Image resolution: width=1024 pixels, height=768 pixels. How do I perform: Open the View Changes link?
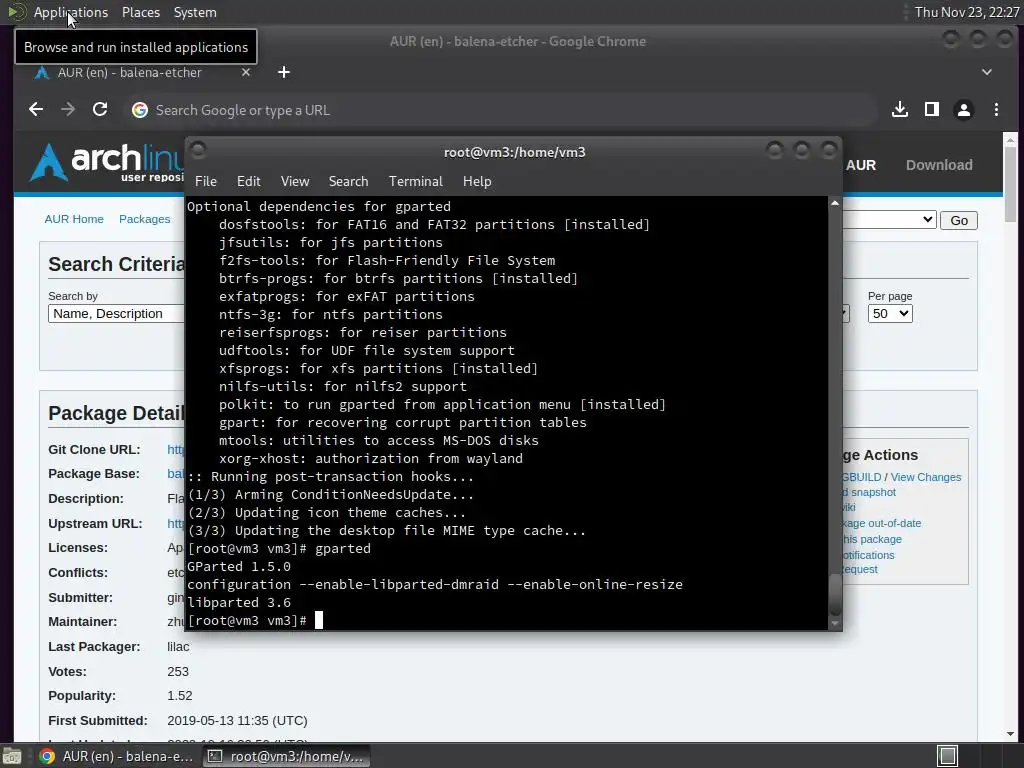[x=925, y=477]
